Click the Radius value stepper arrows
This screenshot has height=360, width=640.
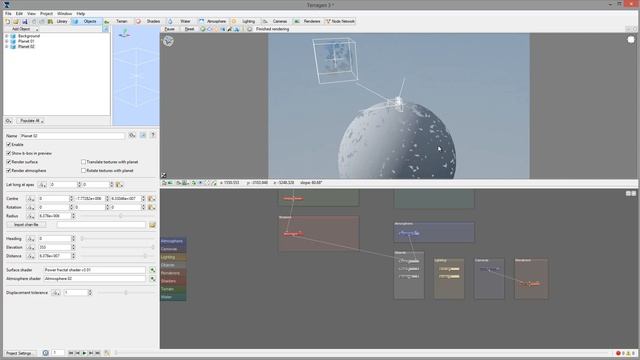(x=73, y=216)
